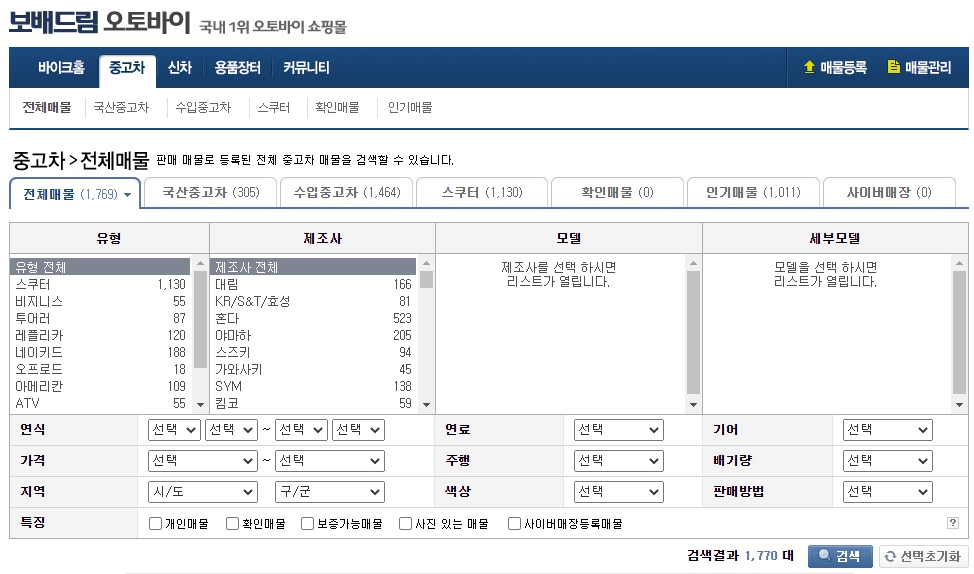Click the 모델 list scrollbar up arrow
974x574 pixels.
click(693, 263)
